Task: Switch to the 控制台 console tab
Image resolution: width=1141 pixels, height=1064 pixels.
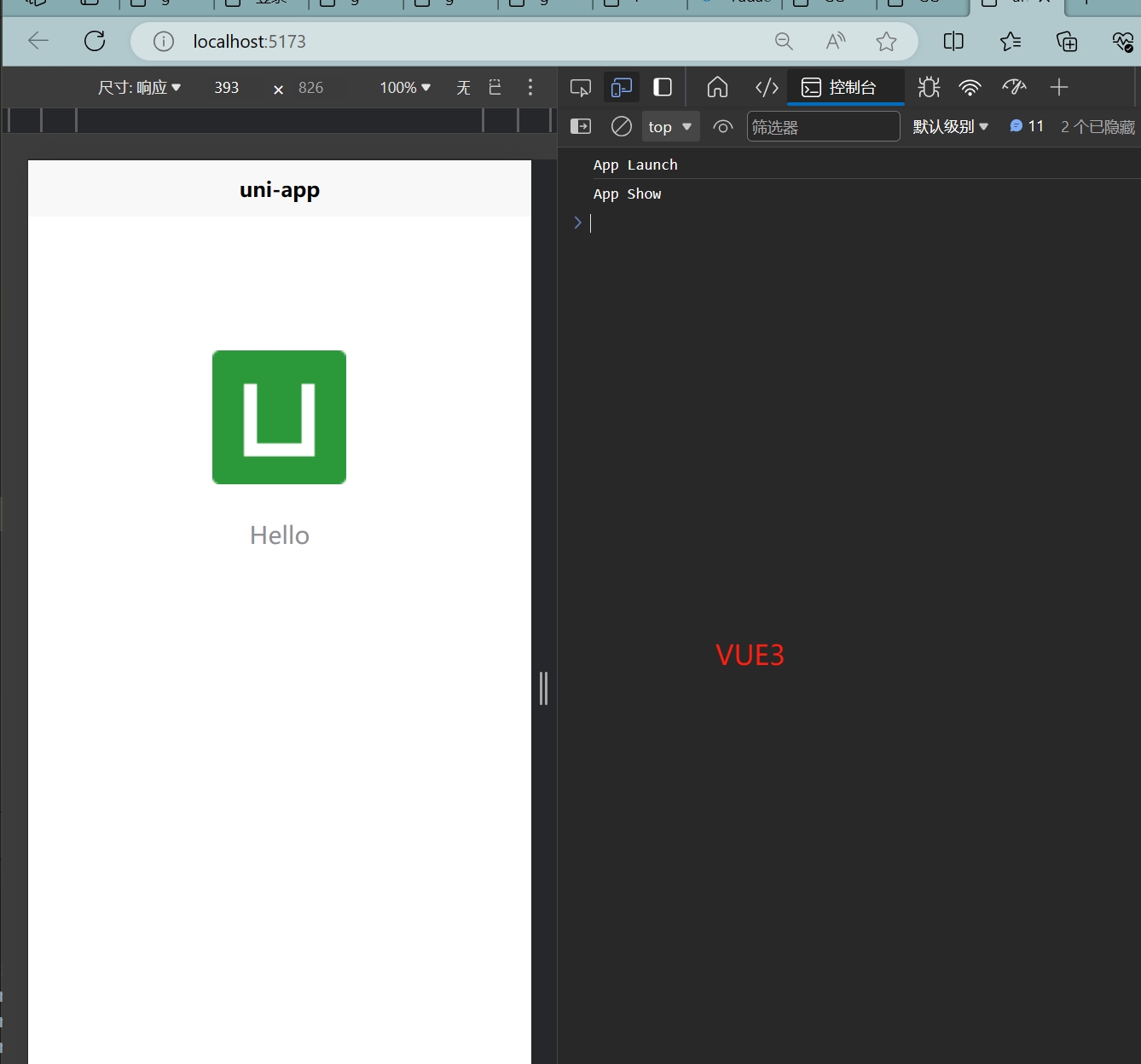Action: click(x=840, y=87)
